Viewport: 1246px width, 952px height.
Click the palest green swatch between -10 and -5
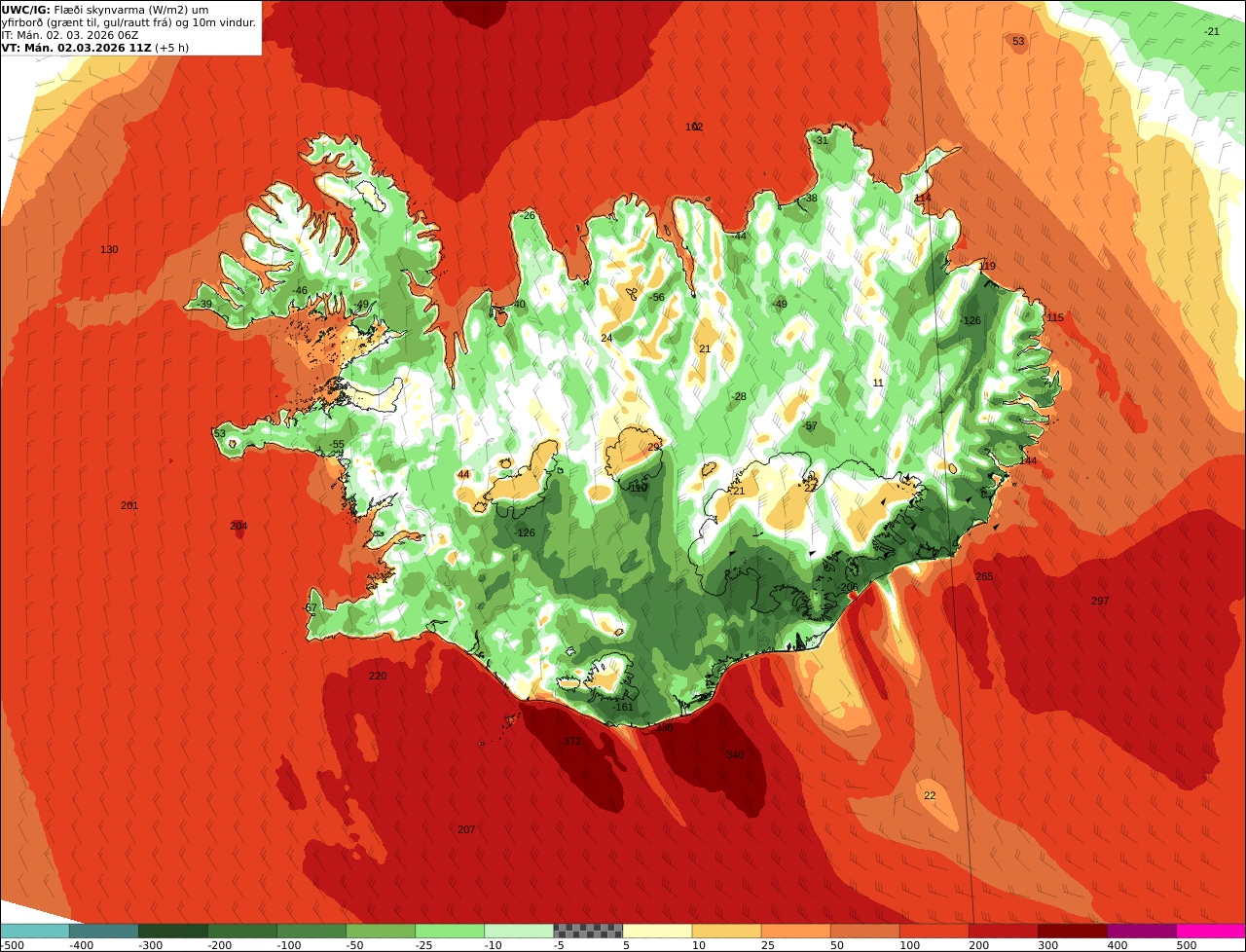tap(518, 931)
